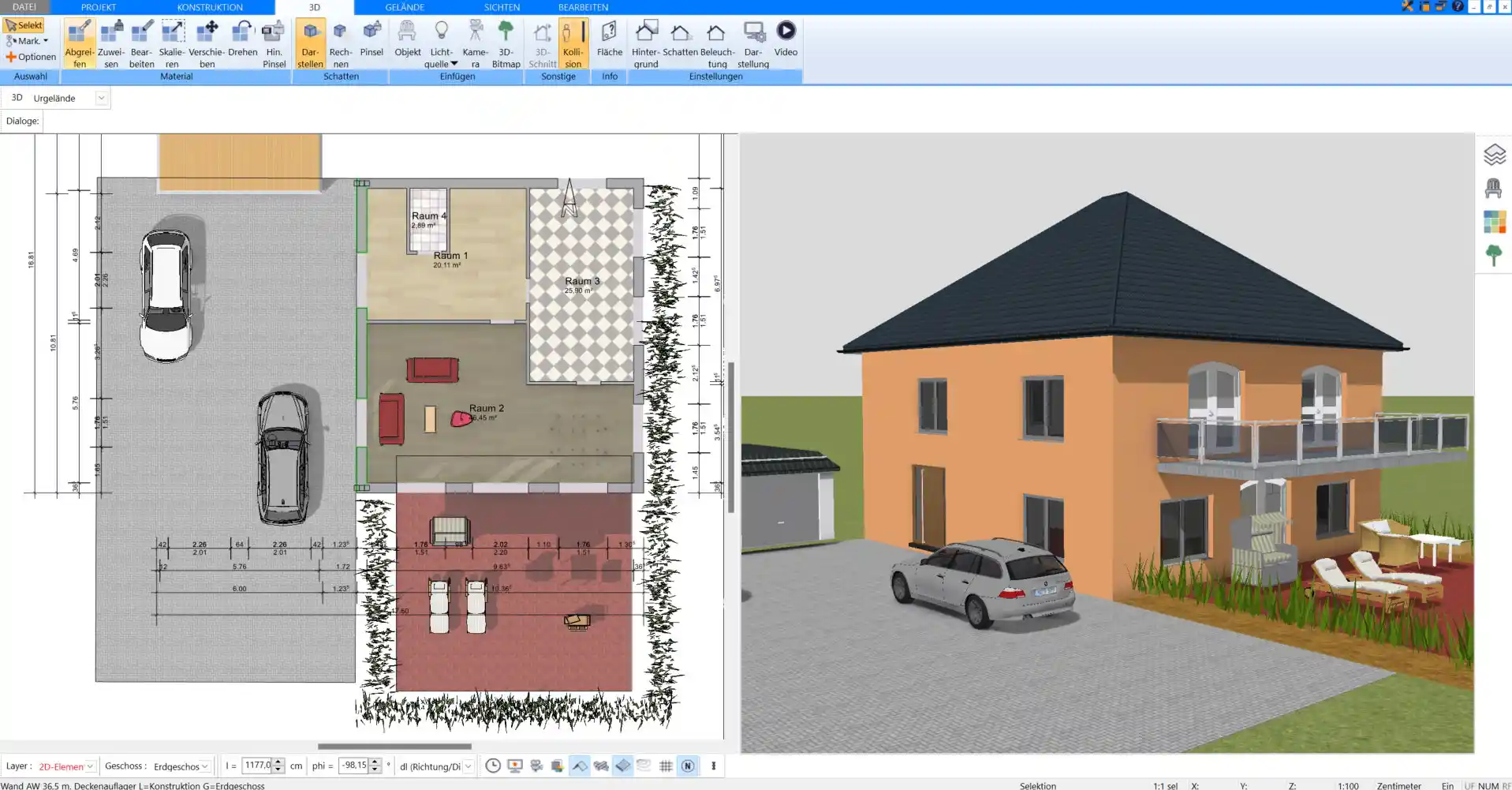This screenshot has width=1512, height=790.
Task: Switch to the PROJEKT tab
Action: 99,7
